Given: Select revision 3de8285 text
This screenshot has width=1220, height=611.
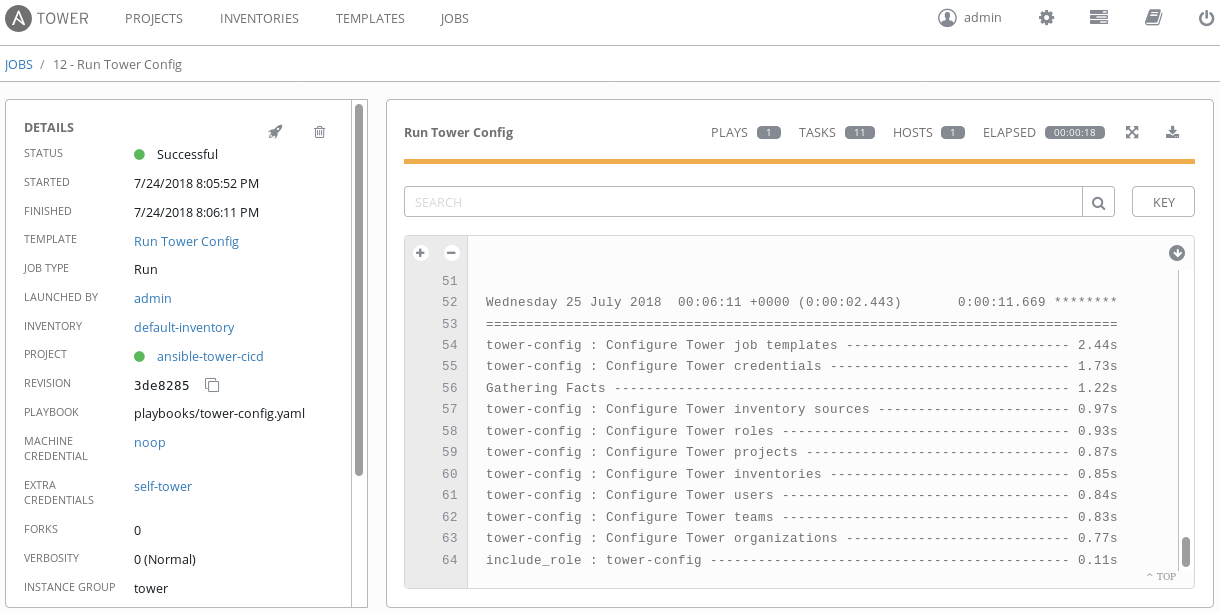Looking at the screenshot, I should (x=161, y=385).
